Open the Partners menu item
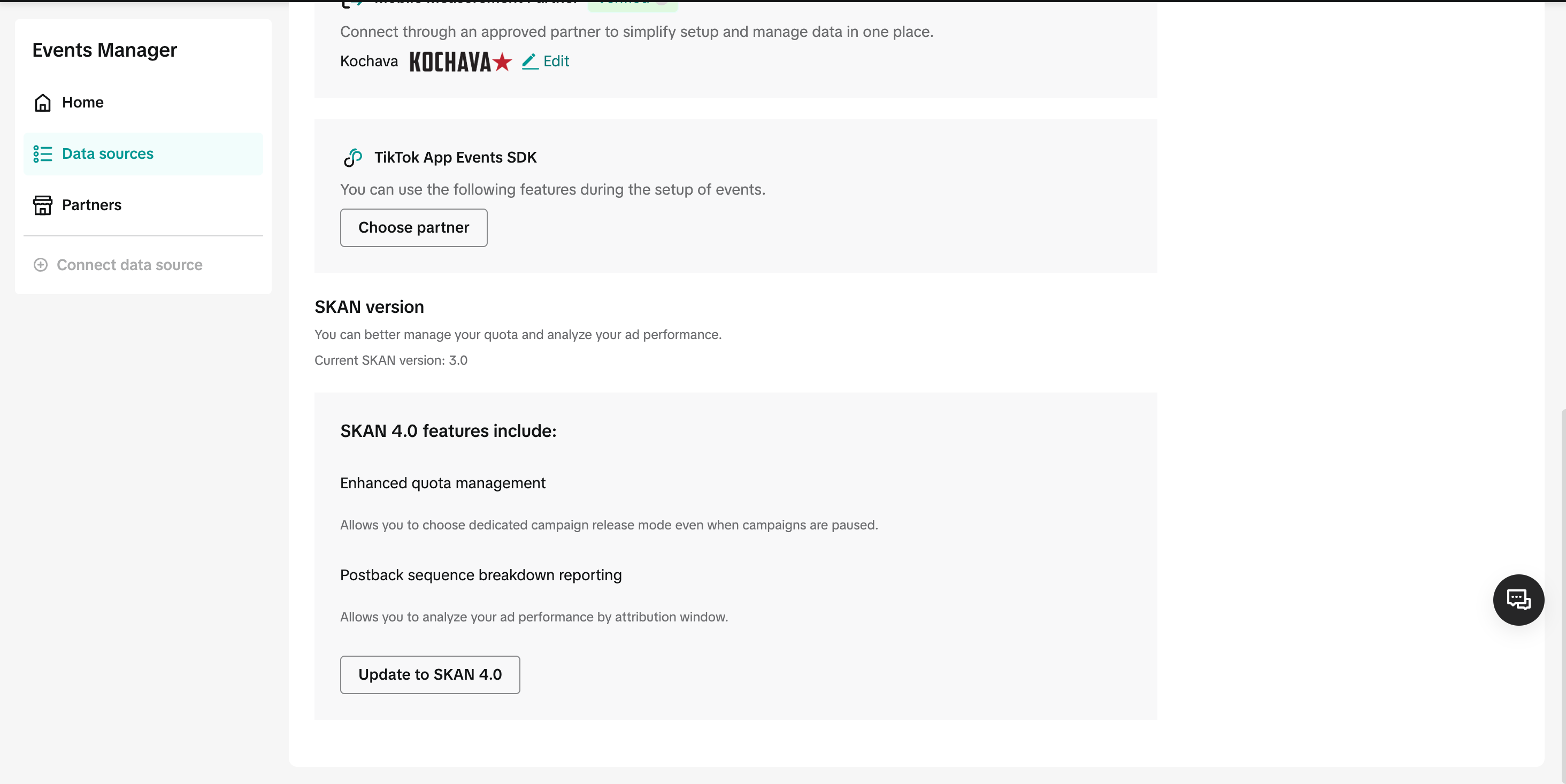Viewport: 1566px width, 784px height. [143, 205]
